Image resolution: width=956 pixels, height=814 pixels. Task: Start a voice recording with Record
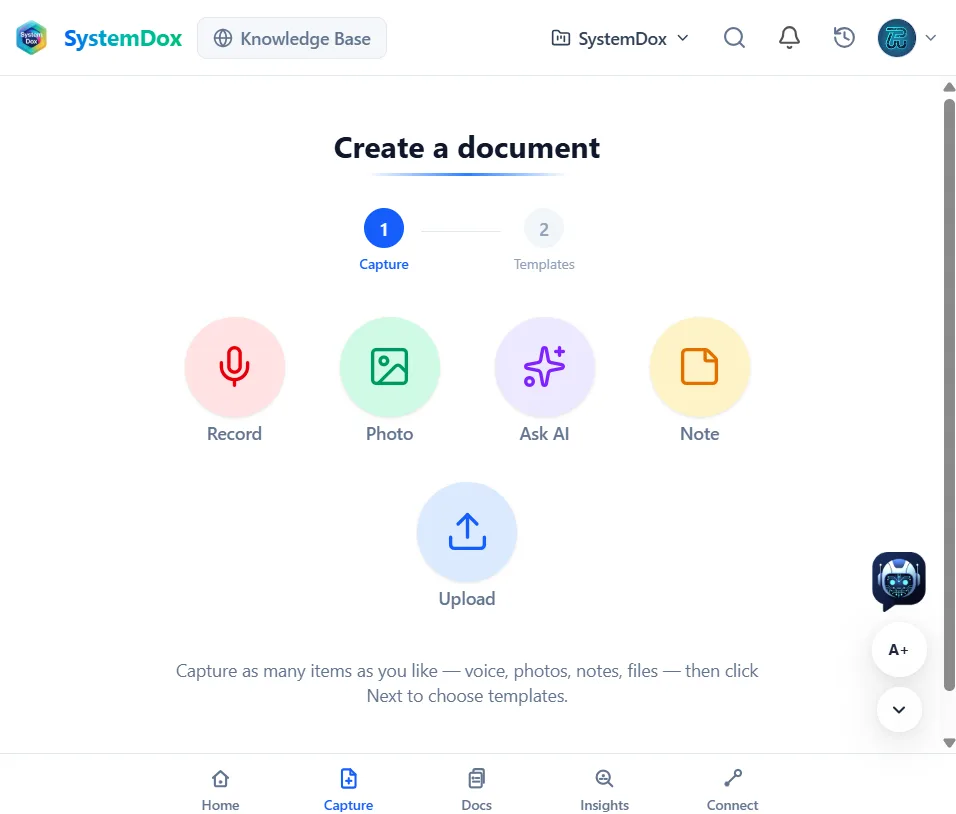point(235,367)
